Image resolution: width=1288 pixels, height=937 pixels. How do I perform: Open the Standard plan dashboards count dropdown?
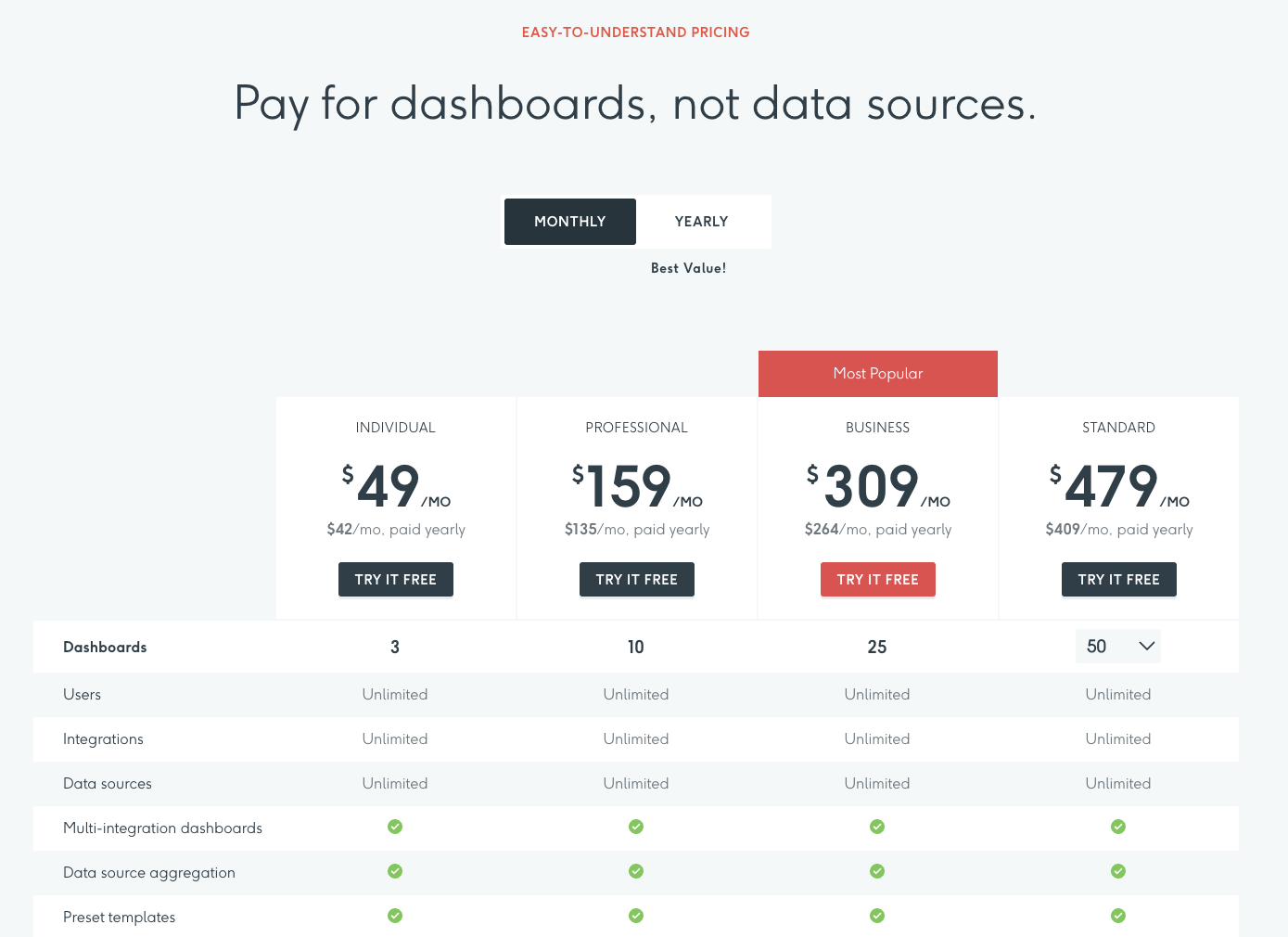coord(1118,646)
